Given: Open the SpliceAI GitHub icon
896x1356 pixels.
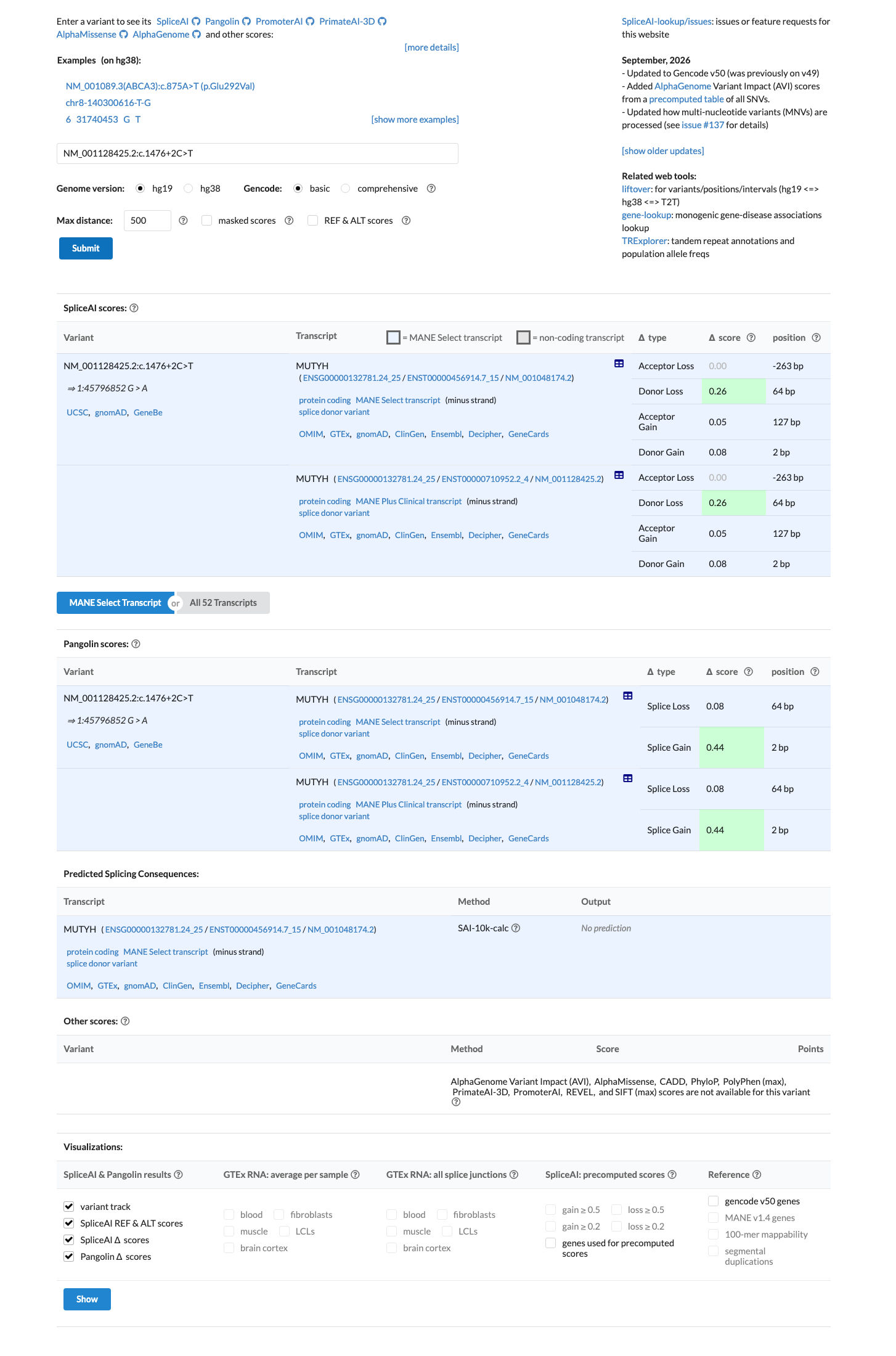Looking at the screenshot, I should (196, 22).
